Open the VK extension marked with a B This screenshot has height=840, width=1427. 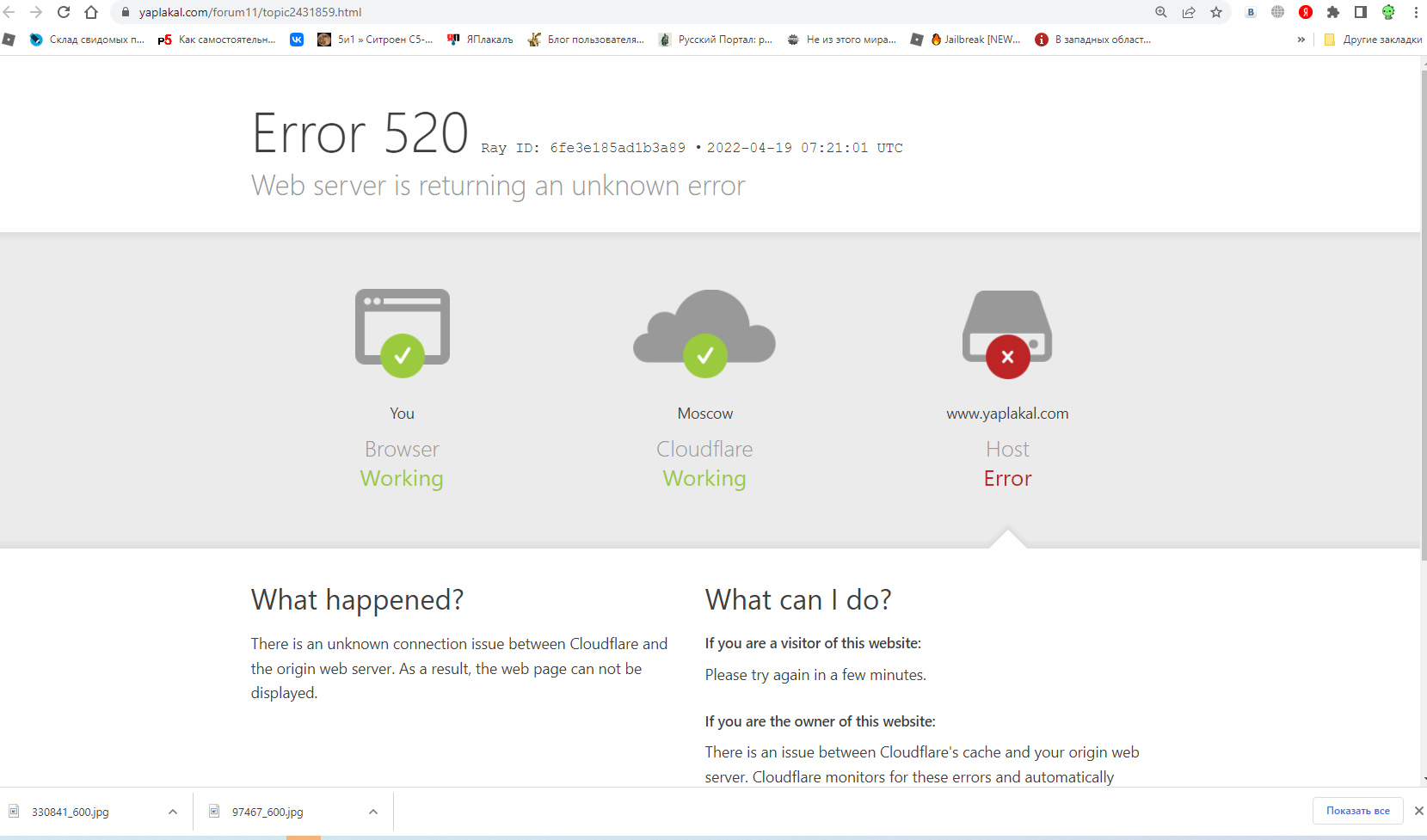coord(1251,12)
